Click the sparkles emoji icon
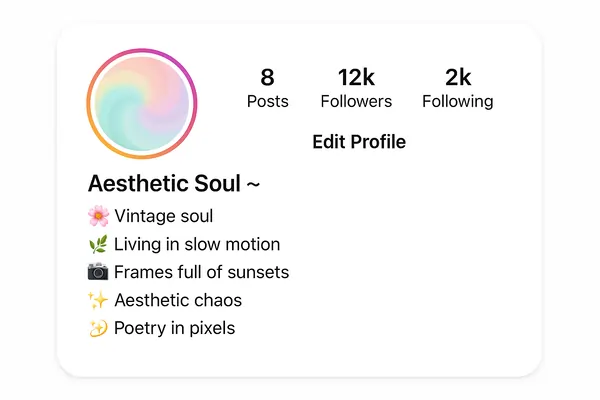 point(98,300)
